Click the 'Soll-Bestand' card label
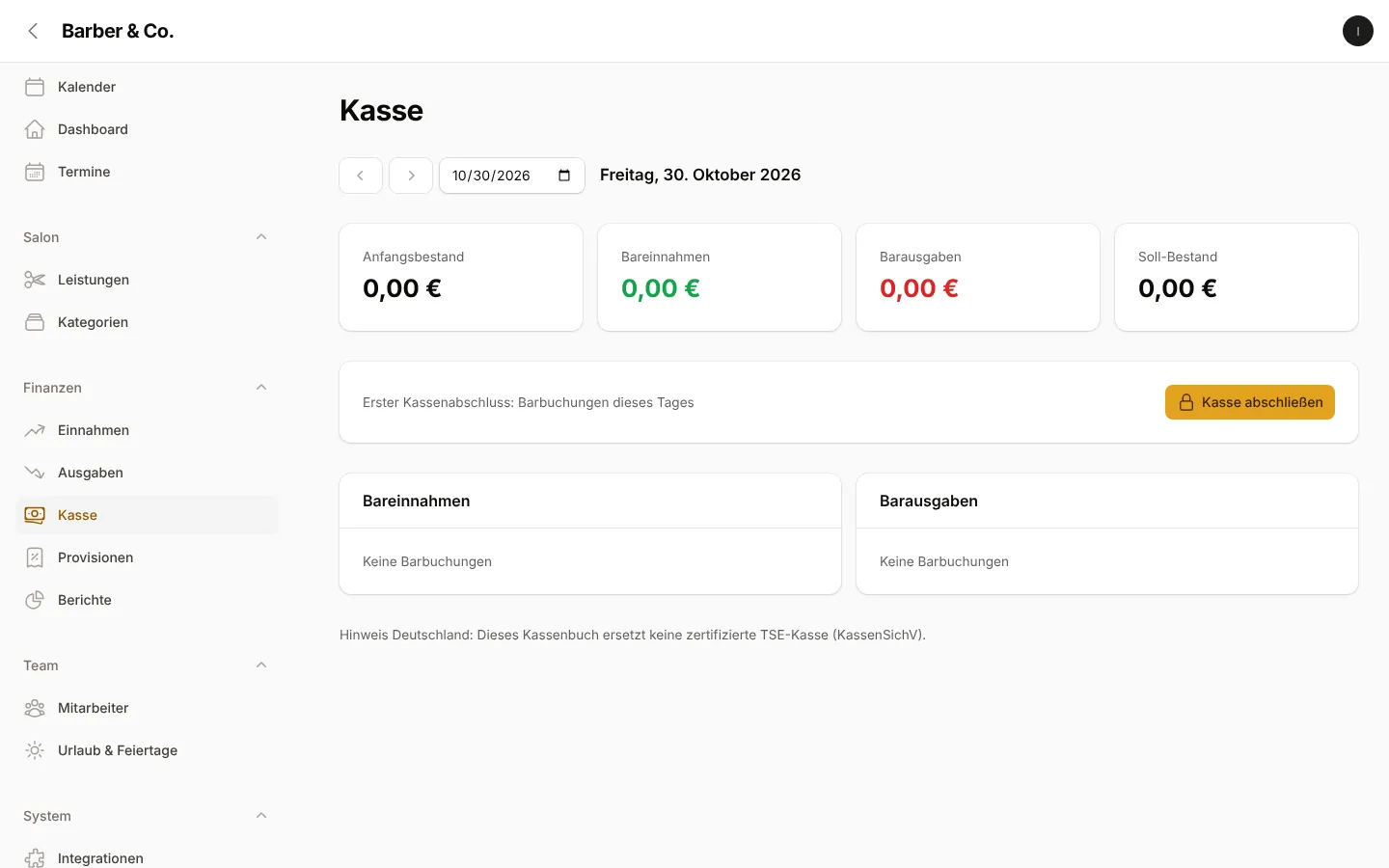This screenshot has height=868, width=1389. coord(1178,257)
